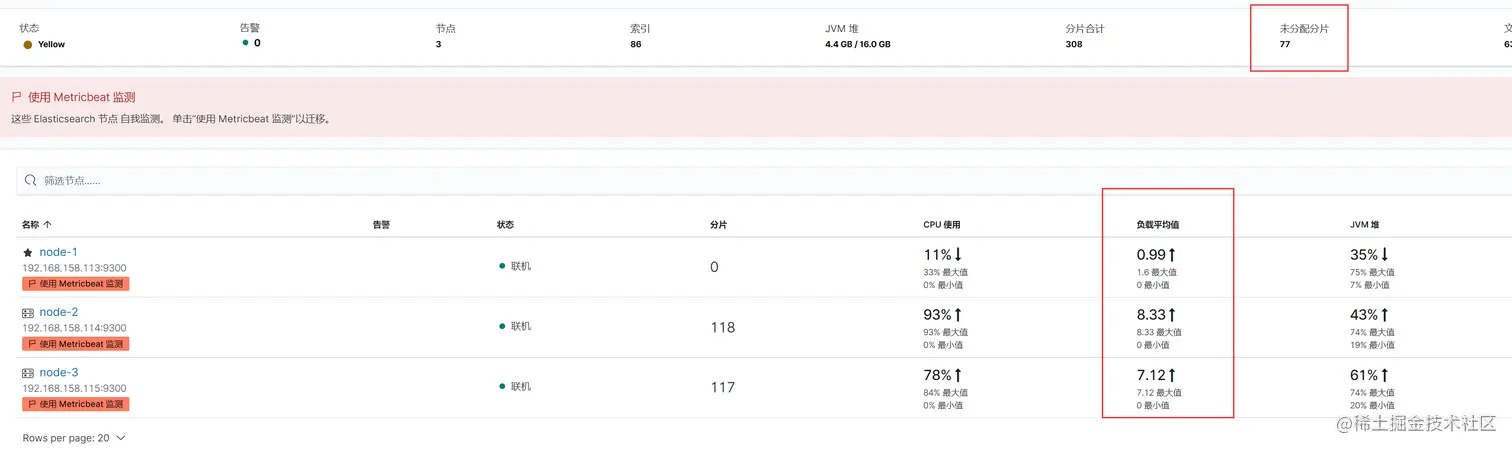Click the yellow cluster status dot
1512x449 pixels.
pos(28,45)
